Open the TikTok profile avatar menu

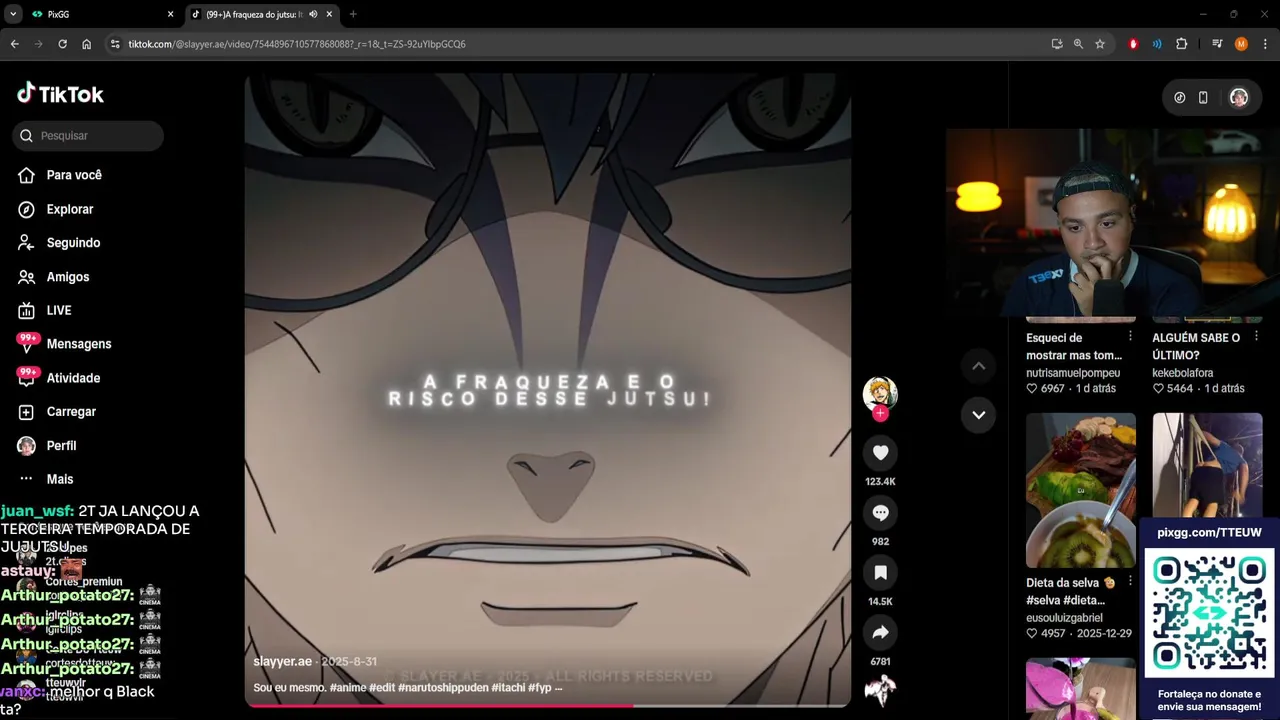[x=1239, y=98]
